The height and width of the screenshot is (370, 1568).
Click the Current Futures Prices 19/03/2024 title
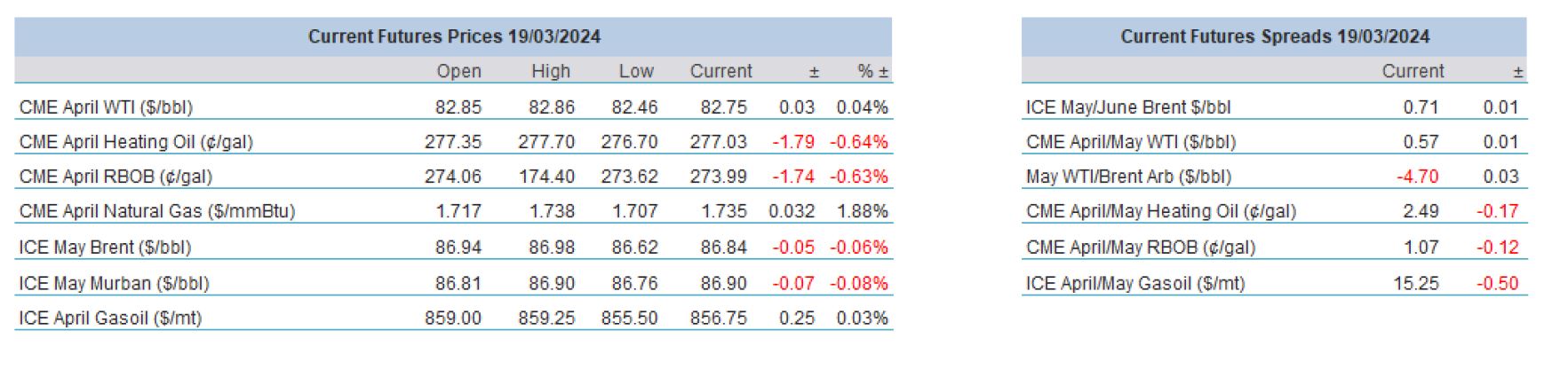454,36
